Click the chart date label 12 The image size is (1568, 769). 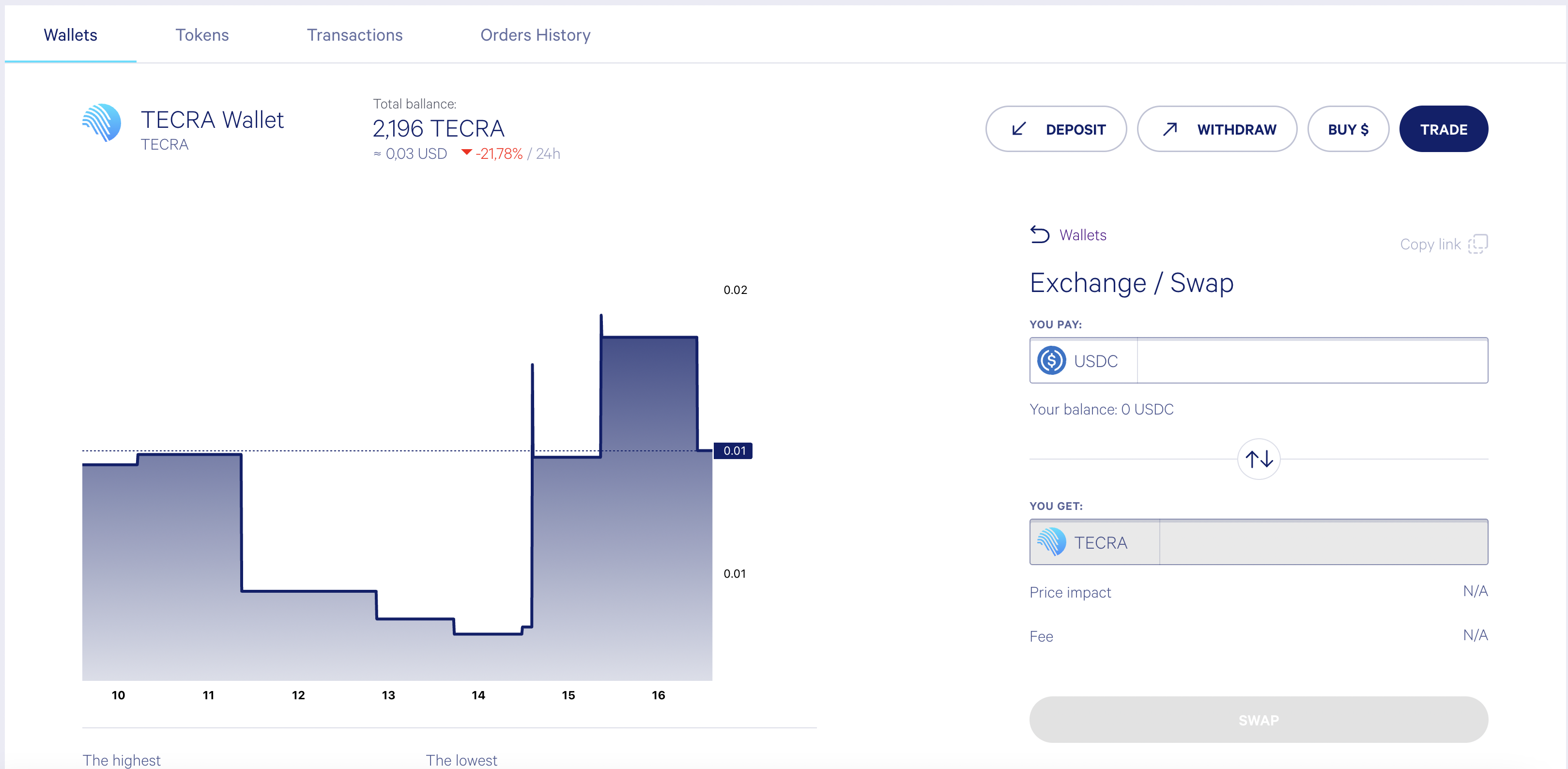(298, 695)
